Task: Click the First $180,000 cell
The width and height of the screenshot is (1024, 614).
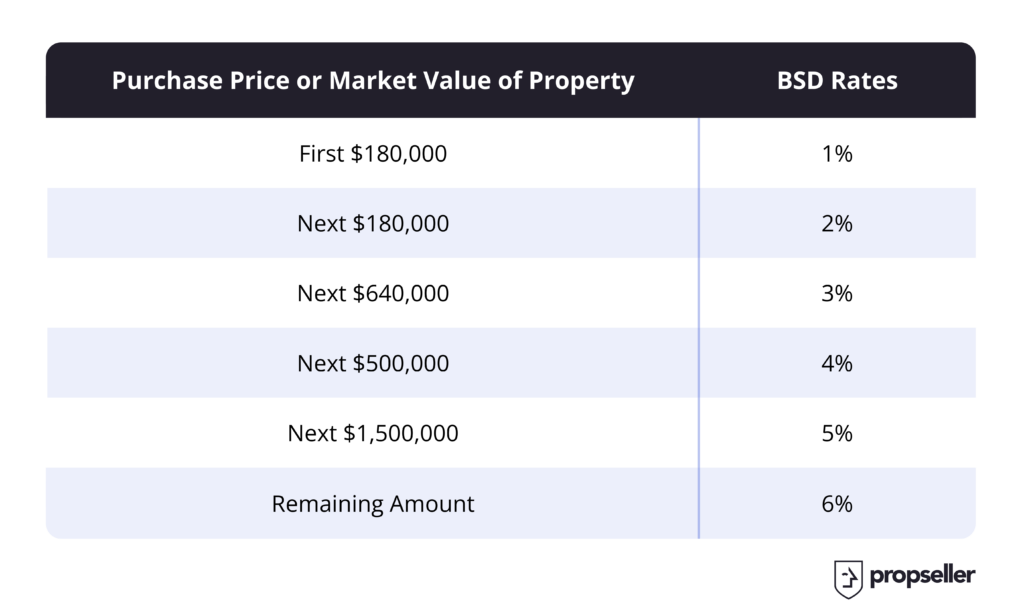Action: [373, 154]
